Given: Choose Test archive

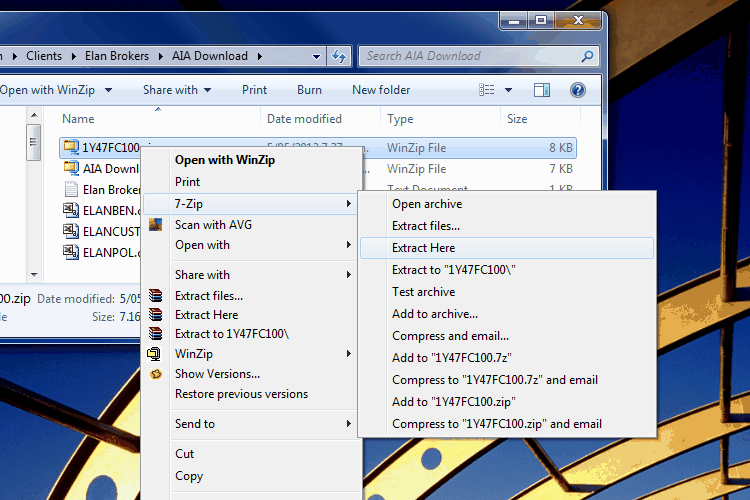Looking at the screenshot, I should (x=423, y=292).
